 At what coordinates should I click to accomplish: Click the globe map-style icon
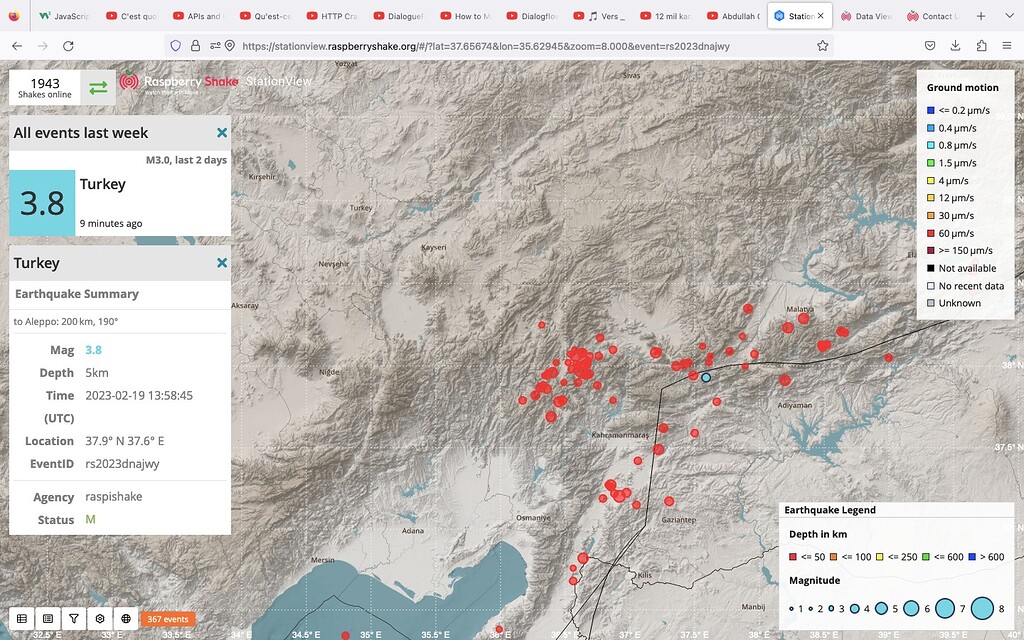126,618
